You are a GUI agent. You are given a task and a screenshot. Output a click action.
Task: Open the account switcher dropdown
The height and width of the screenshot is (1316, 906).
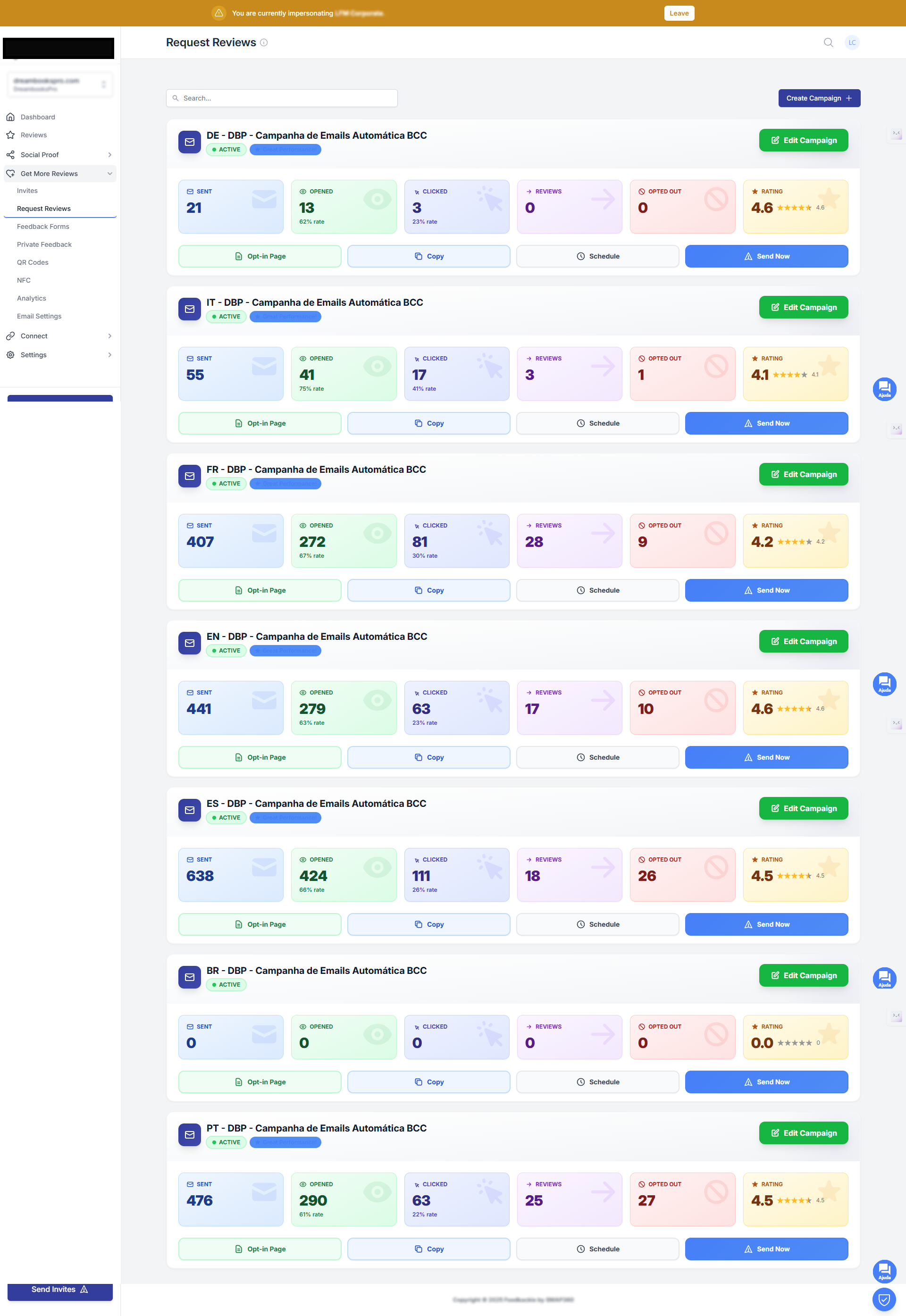pyautogui.click(x=59, y=84)
